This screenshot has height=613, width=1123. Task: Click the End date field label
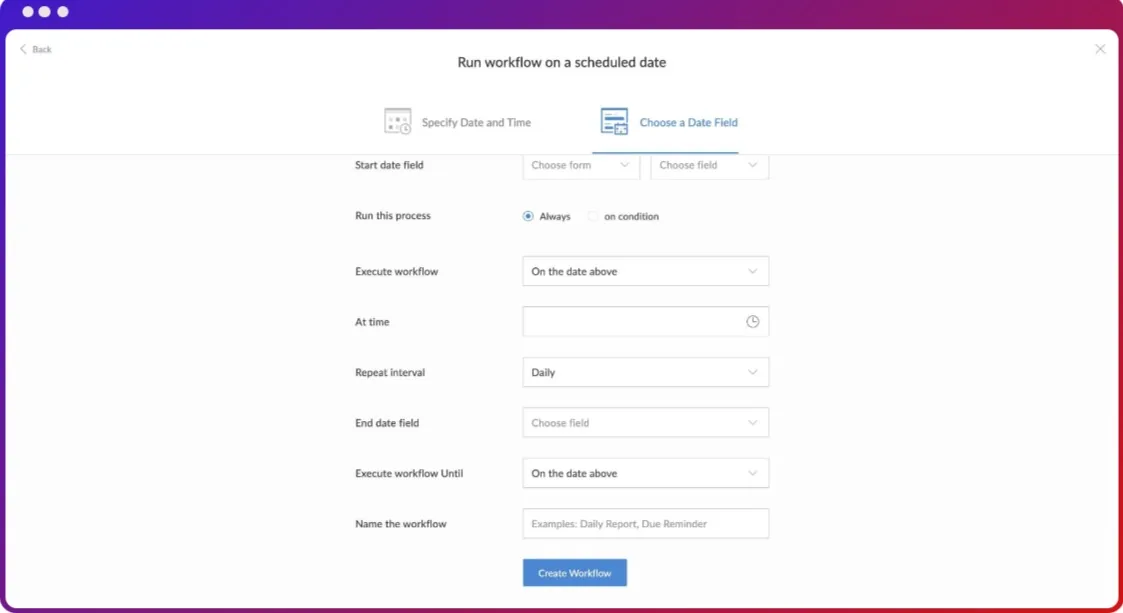click(387, 423)
